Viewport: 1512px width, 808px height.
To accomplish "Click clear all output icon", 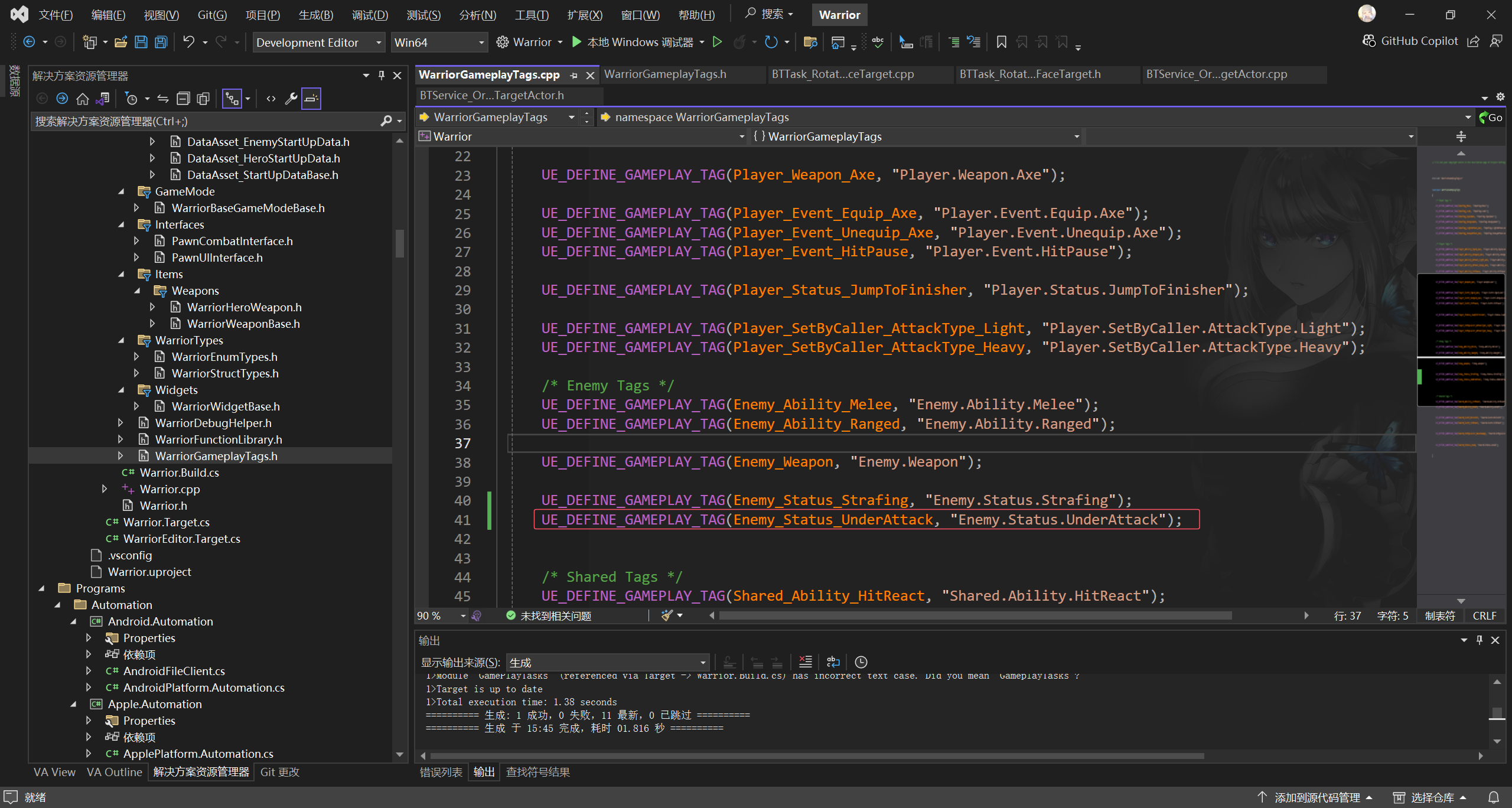I will coord(805,662).
